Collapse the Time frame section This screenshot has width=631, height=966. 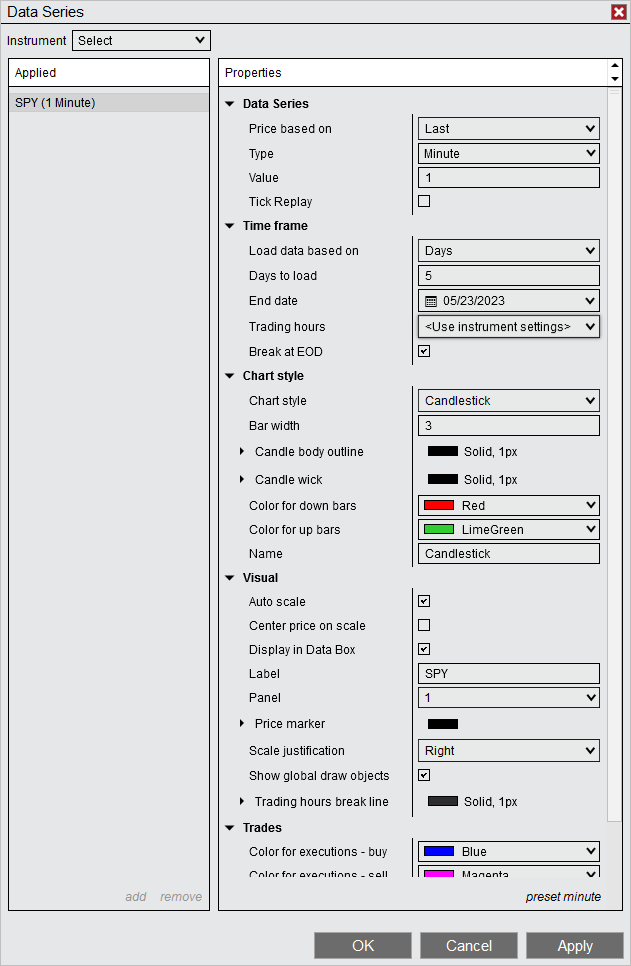pos(230,225)
